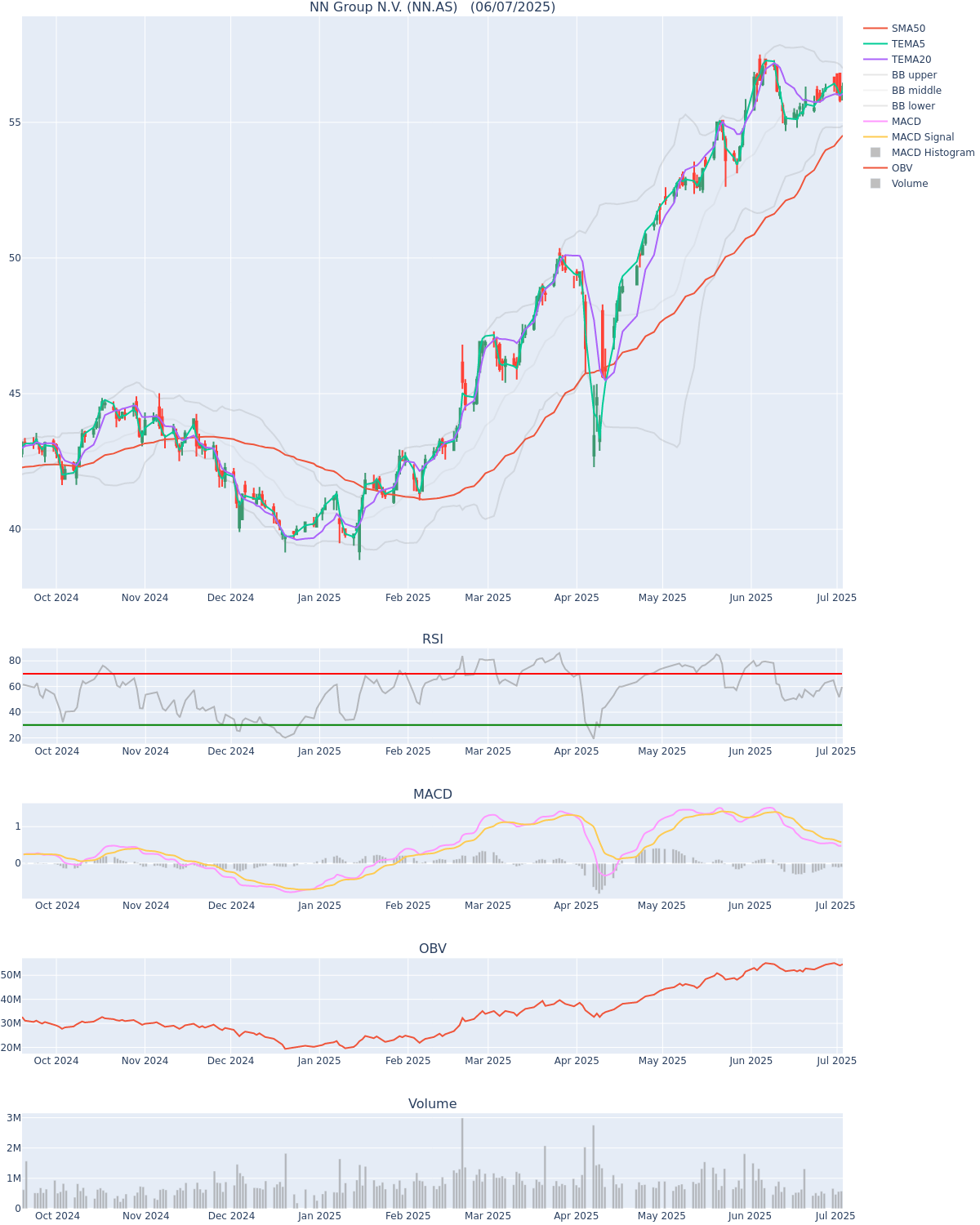This screenshot has width=980, height=1225.
Task: Click the green RSI oversold line at 30
Action: pos(432,725)
